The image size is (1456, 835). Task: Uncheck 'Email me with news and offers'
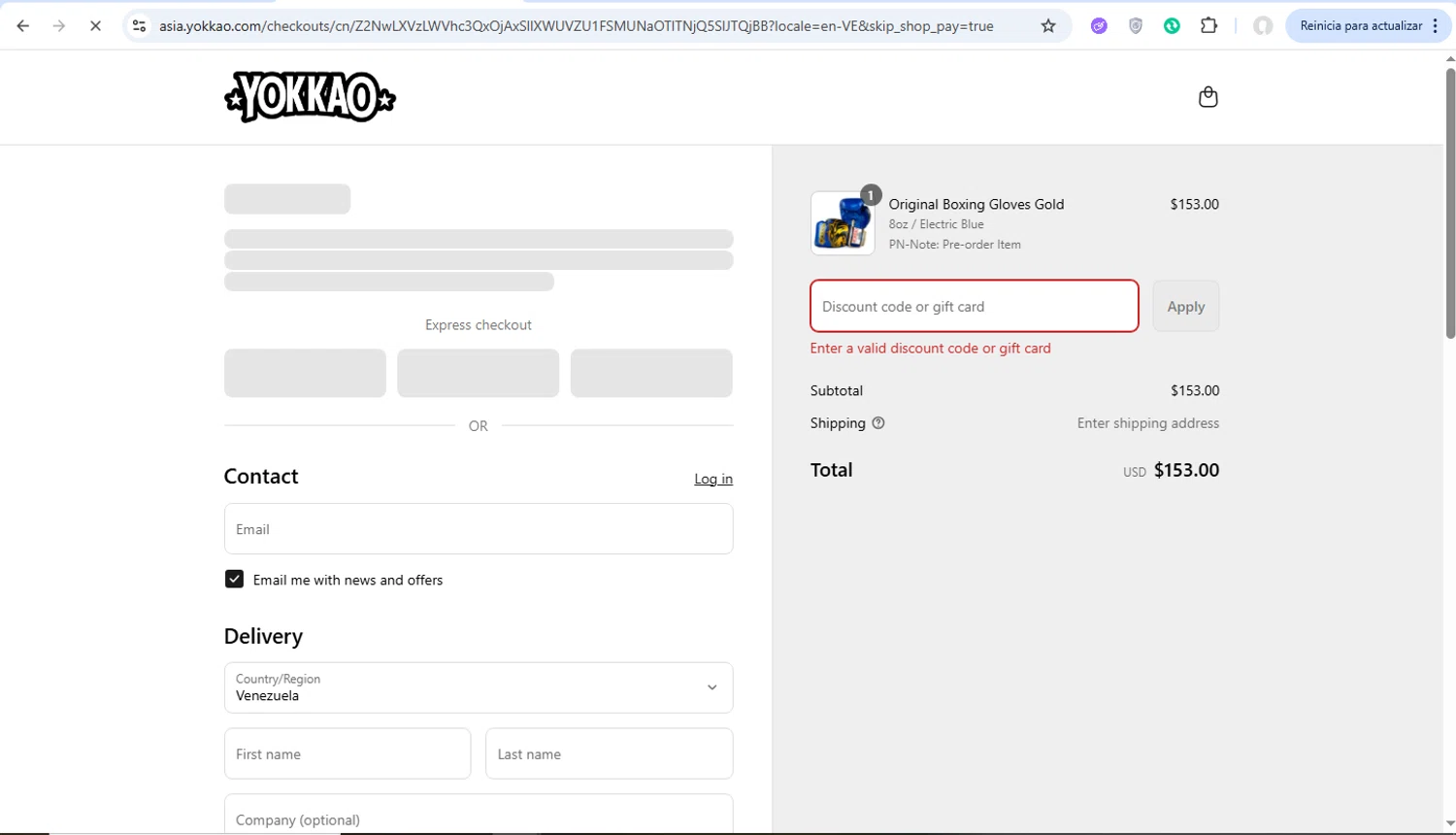234,580
